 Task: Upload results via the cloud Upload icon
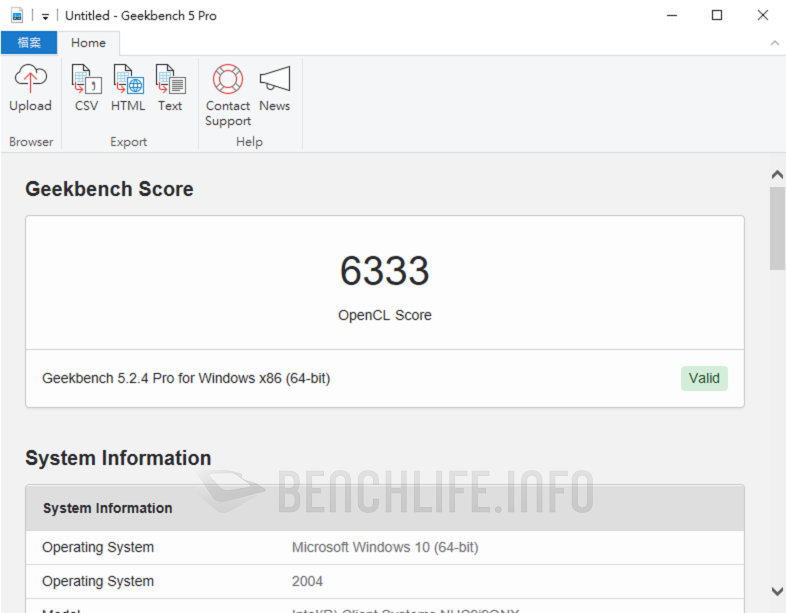tap(31, 88)
